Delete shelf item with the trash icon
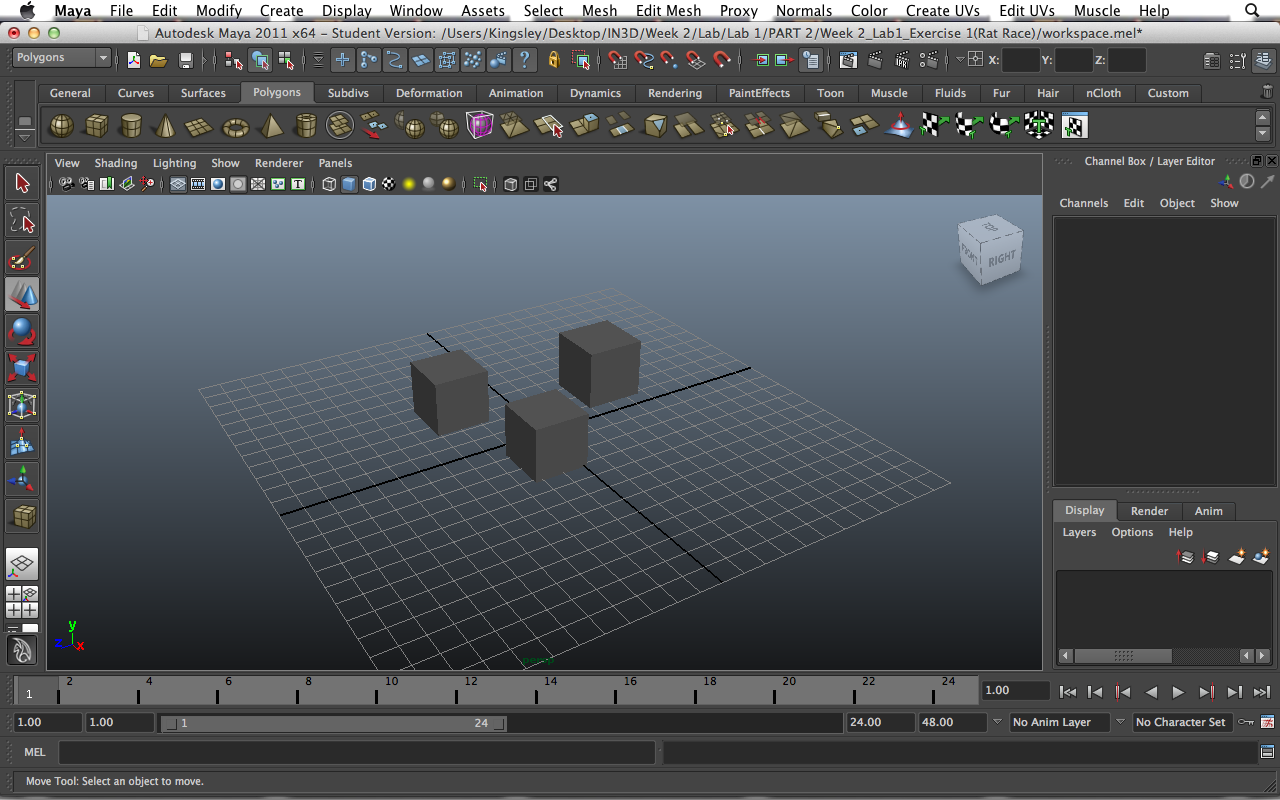The height and width of the screenshot is (800, 1280). point(1267,92)
